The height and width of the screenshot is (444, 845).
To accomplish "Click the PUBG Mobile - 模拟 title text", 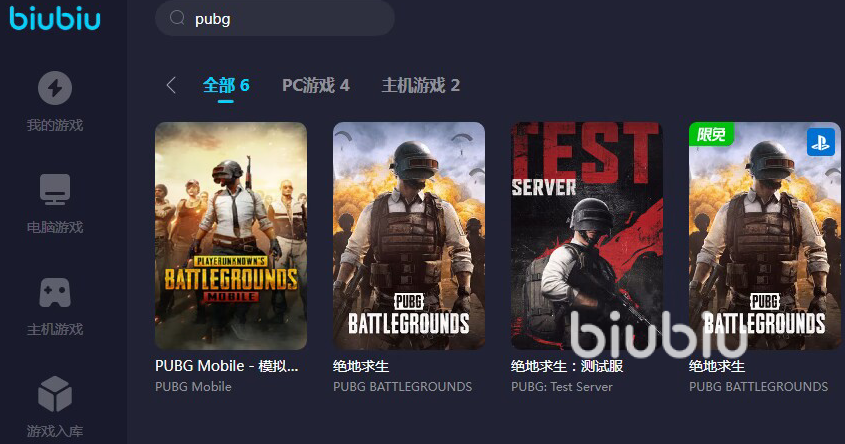I will click(226, 366).
